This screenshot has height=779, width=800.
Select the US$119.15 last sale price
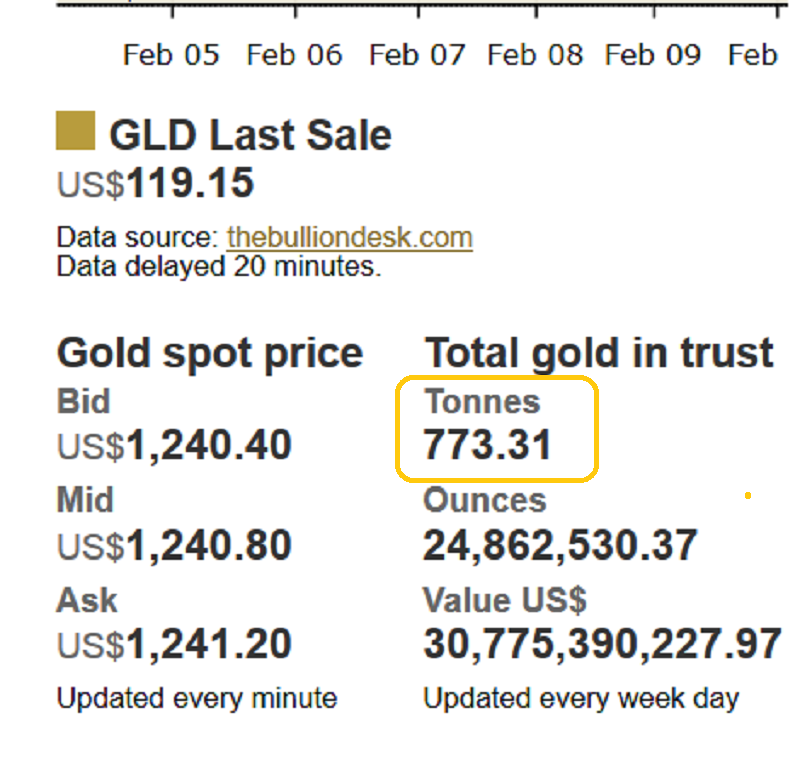click(x=156, y=184)
